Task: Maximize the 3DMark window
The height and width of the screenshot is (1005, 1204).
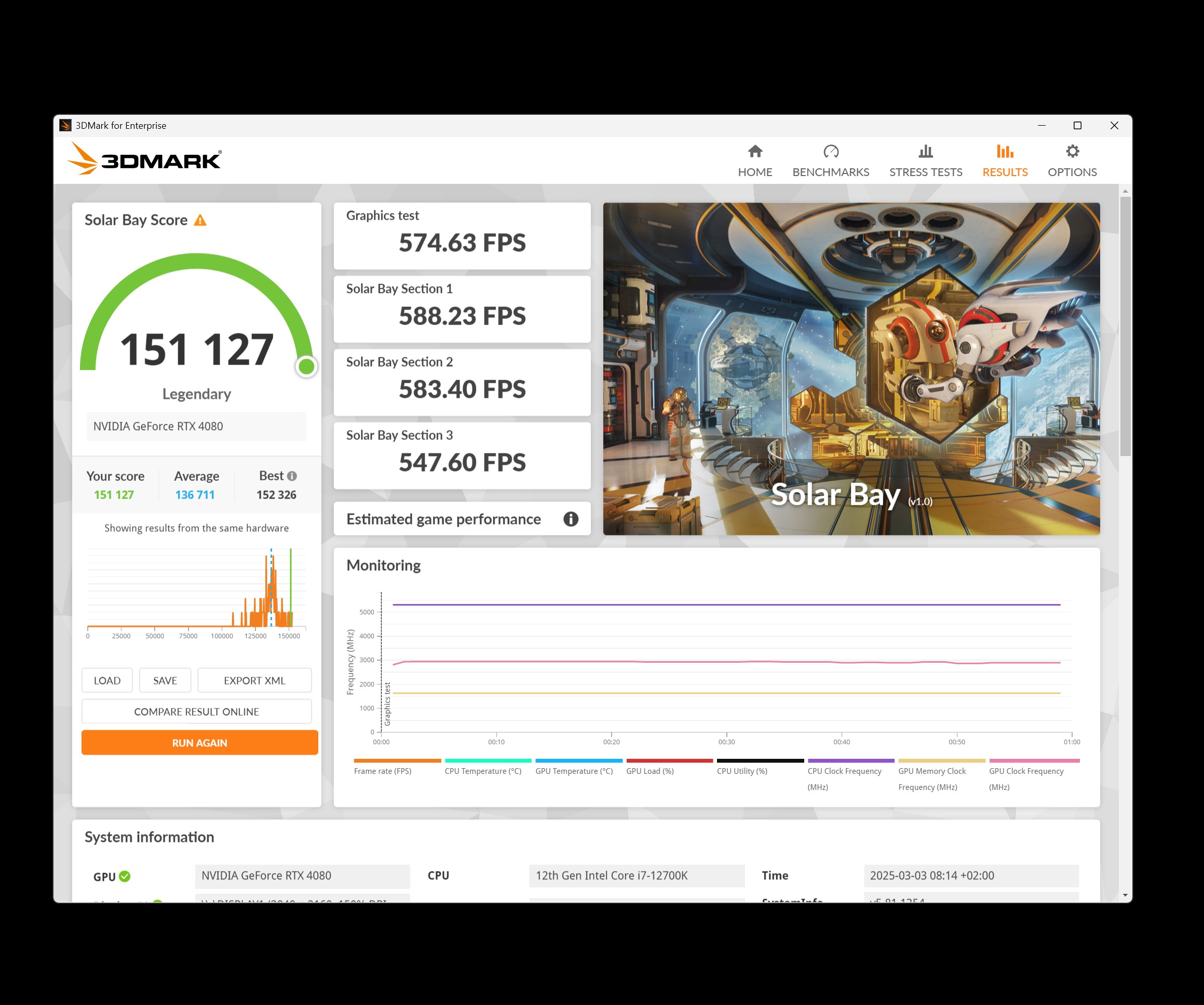Action: tap(1077, 125)
